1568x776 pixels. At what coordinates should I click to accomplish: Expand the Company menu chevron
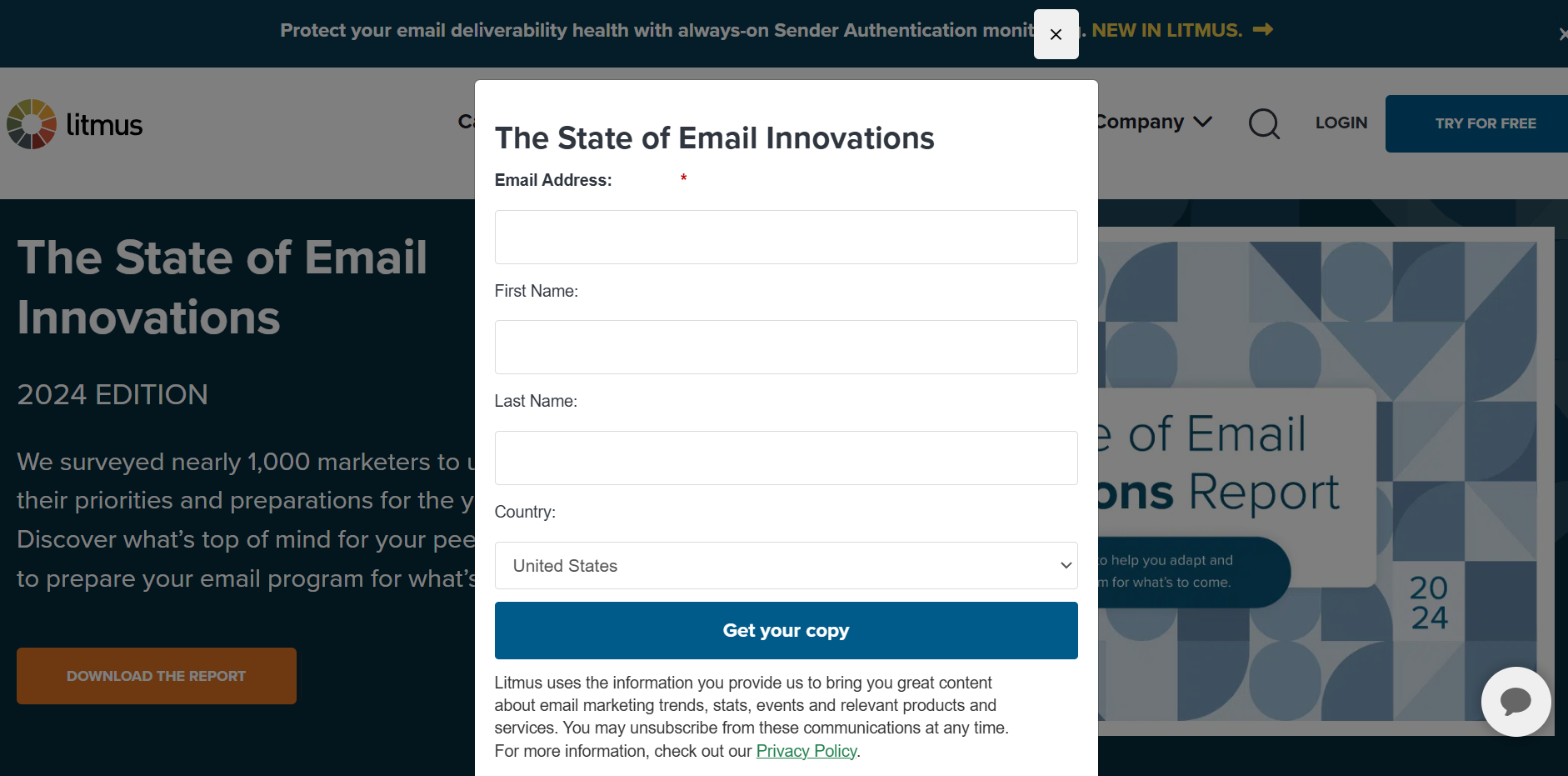tap(1202, 123)
